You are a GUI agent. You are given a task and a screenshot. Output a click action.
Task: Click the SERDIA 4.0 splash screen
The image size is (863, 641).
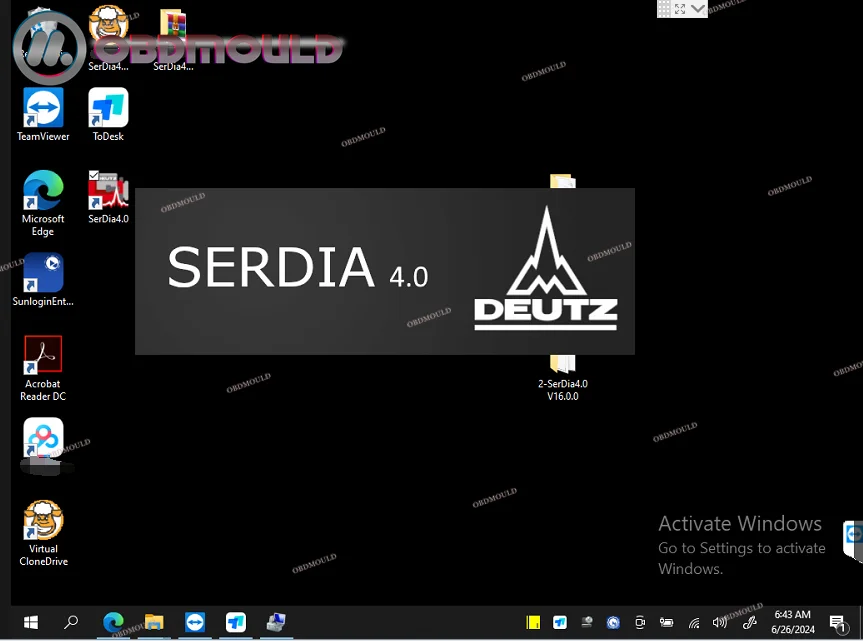pos(385,271)
